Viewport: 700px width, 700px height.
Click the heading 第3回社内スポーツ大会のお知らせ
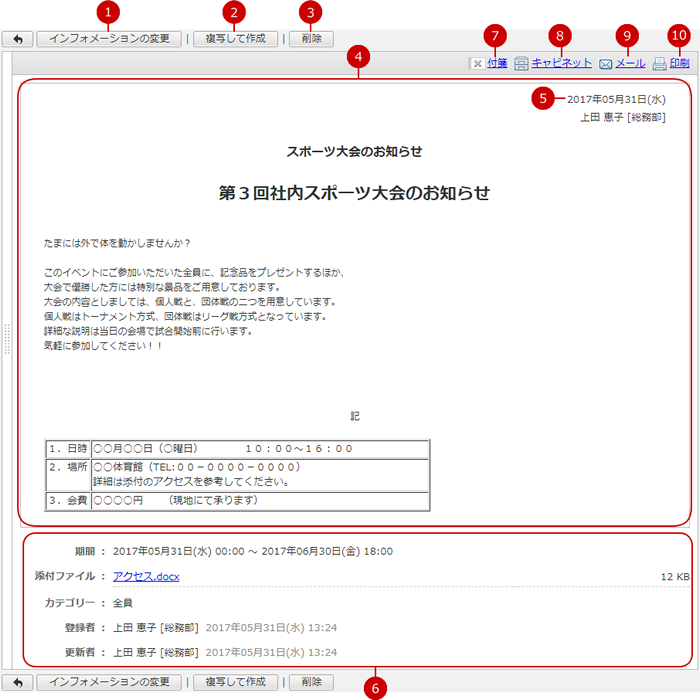point(354,193)
